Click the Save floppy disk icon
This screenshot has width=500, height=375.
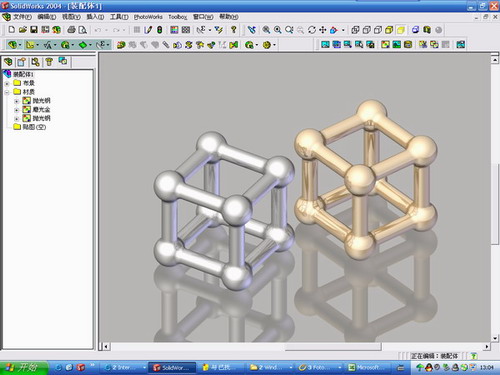(34, 30)
